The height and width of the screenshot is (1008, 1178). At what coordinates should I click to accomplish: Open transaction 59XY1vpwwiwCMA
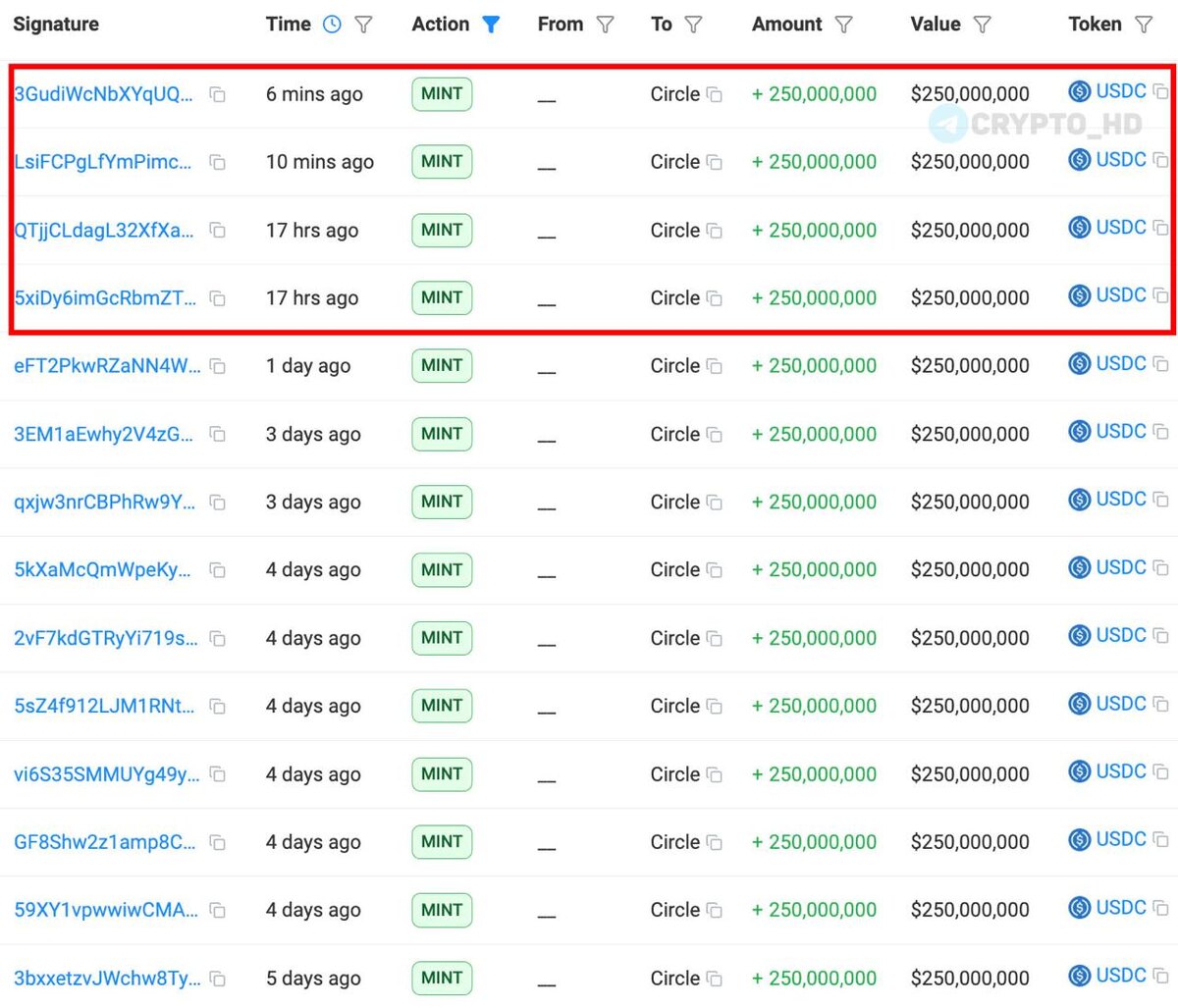(106, 910)
